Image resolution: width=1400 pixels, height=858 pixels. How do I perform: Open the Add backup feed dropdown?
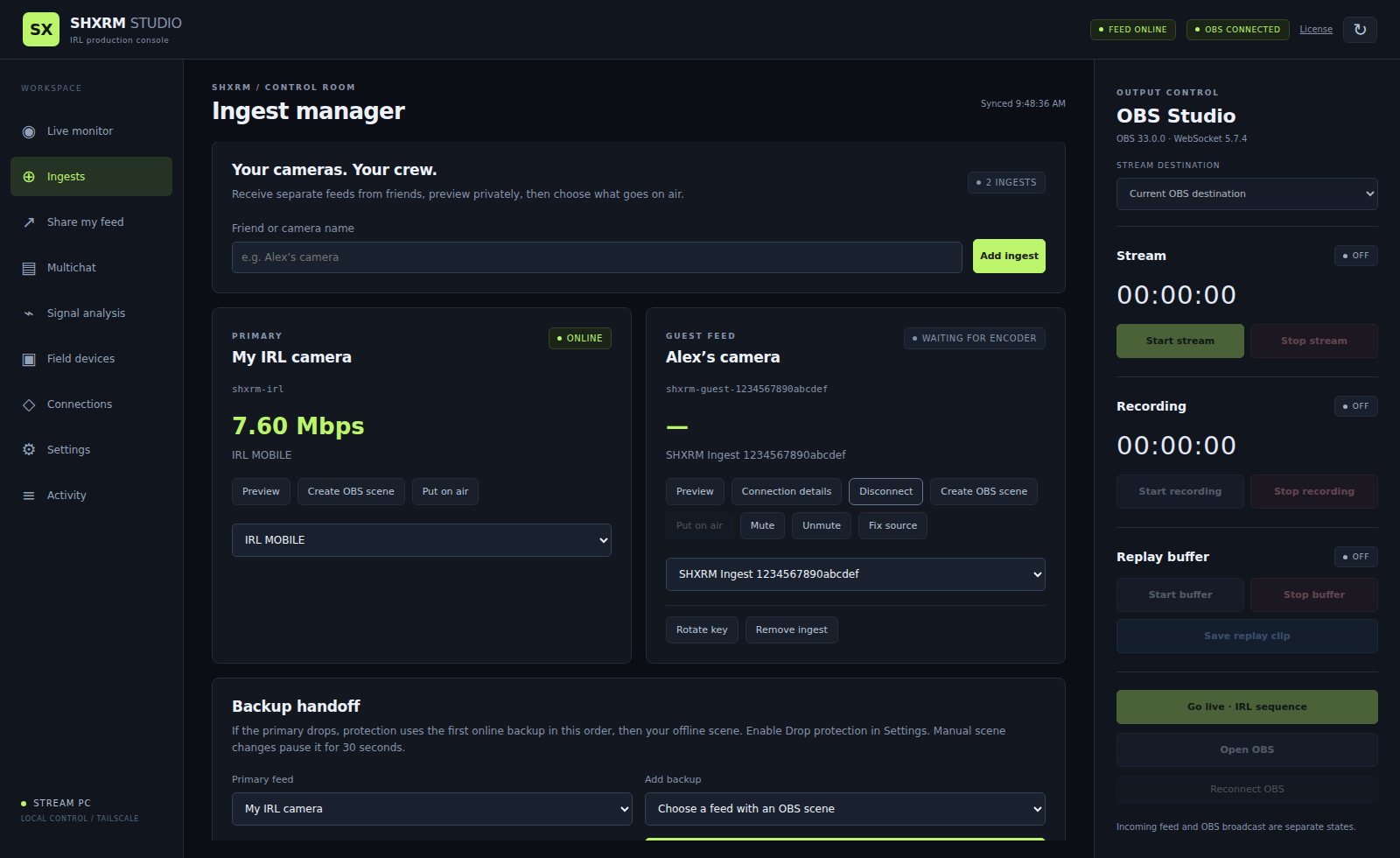[845, 809]
